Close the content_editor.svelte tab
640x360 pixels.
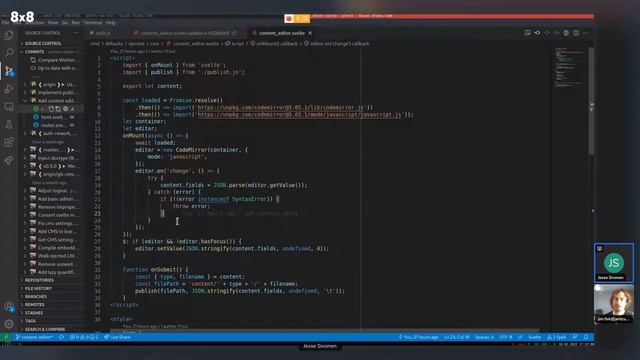tap(310, 33)
